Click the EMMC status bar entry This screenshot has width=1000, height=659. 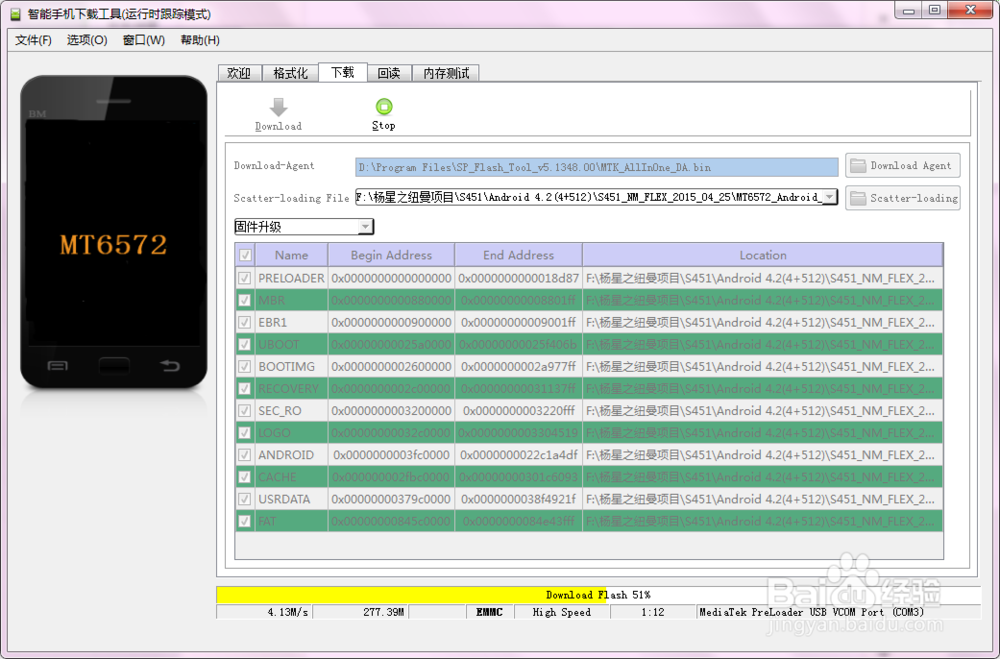pos(489,612)
